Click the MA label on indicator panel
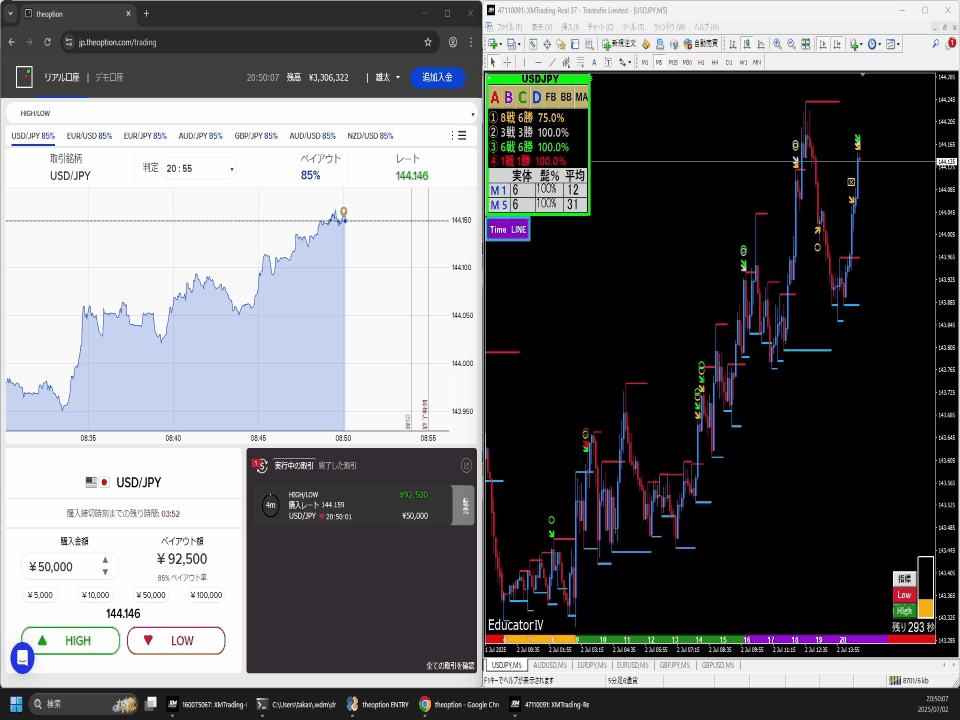The image size is (960, 720). 581,97
